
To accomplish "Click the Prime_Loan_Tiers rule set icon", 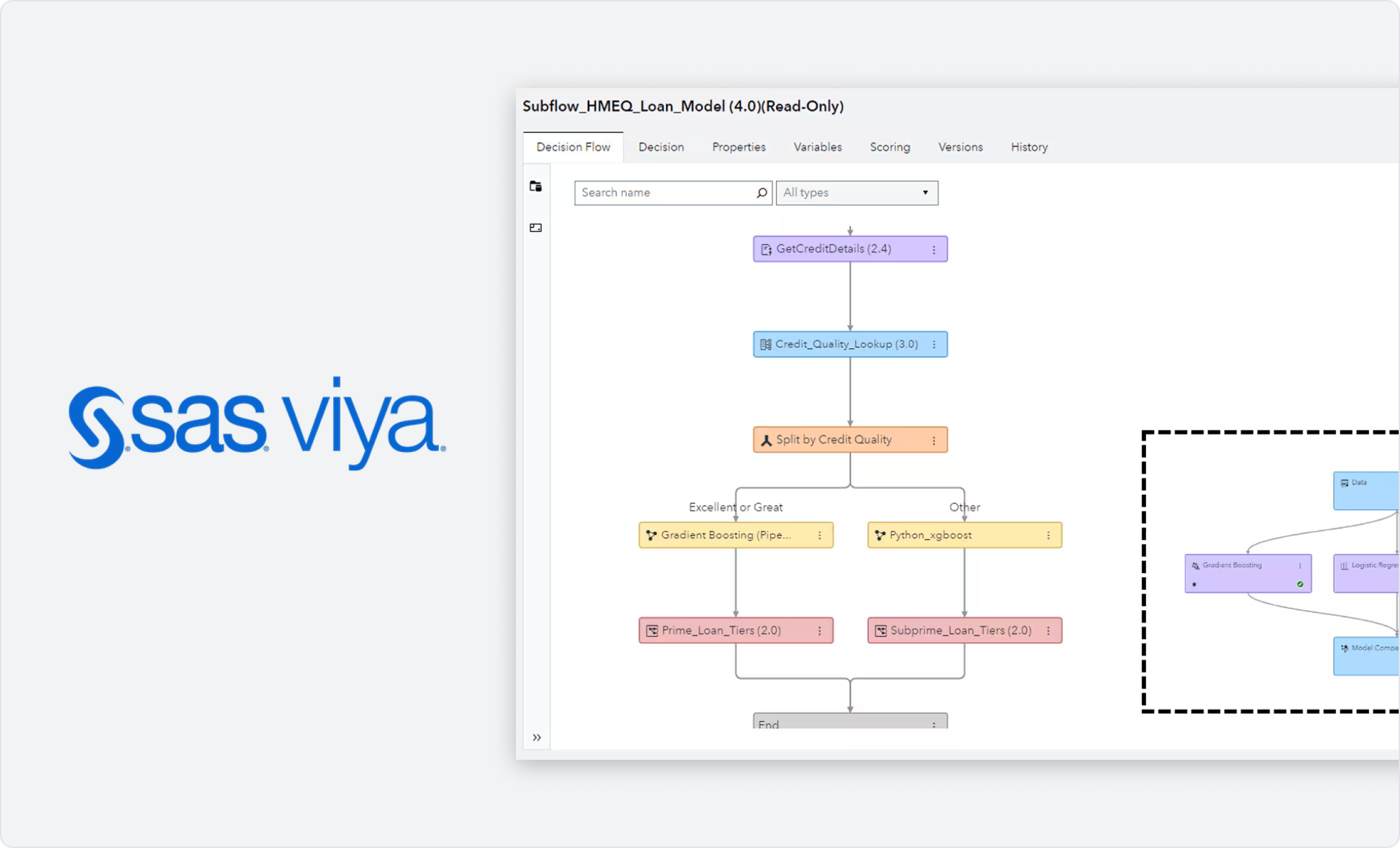I will 652,631.
